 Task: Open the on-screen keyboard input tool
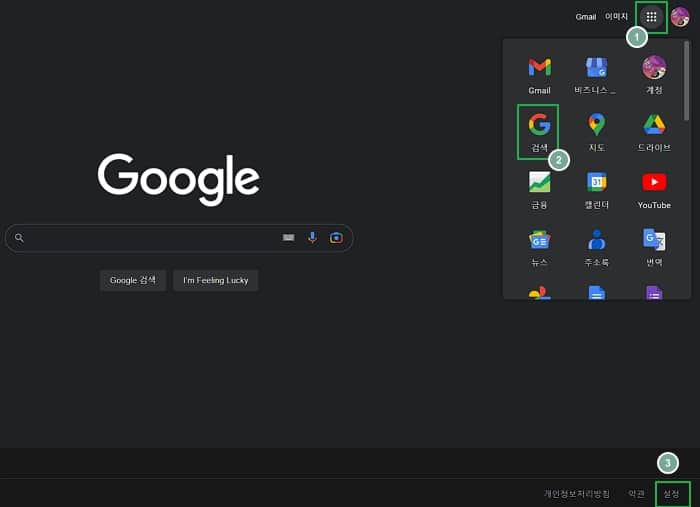point(289,238)
